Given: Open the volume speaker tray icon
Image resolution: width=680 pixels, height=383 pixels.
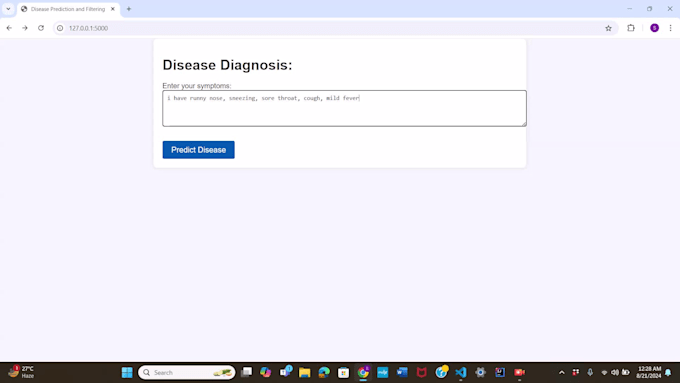Looking at the screenshot, I should pos(615,372).
